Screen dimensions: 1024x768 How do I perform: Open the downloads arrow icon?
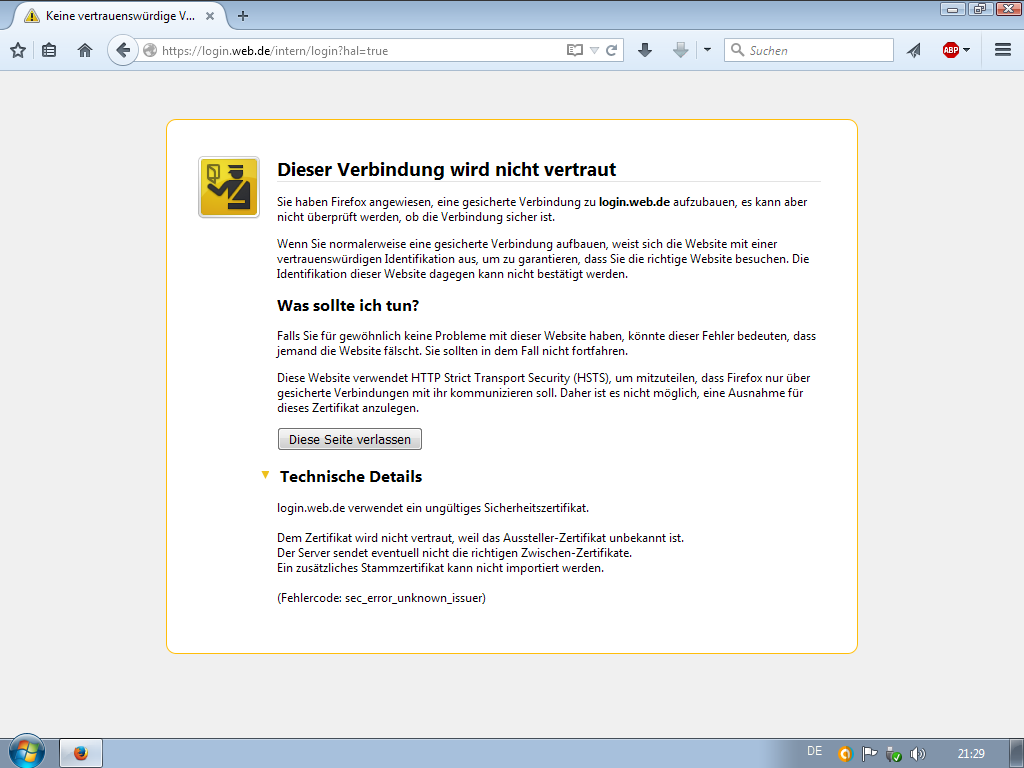pyautogui.click(x=645, y=50)
